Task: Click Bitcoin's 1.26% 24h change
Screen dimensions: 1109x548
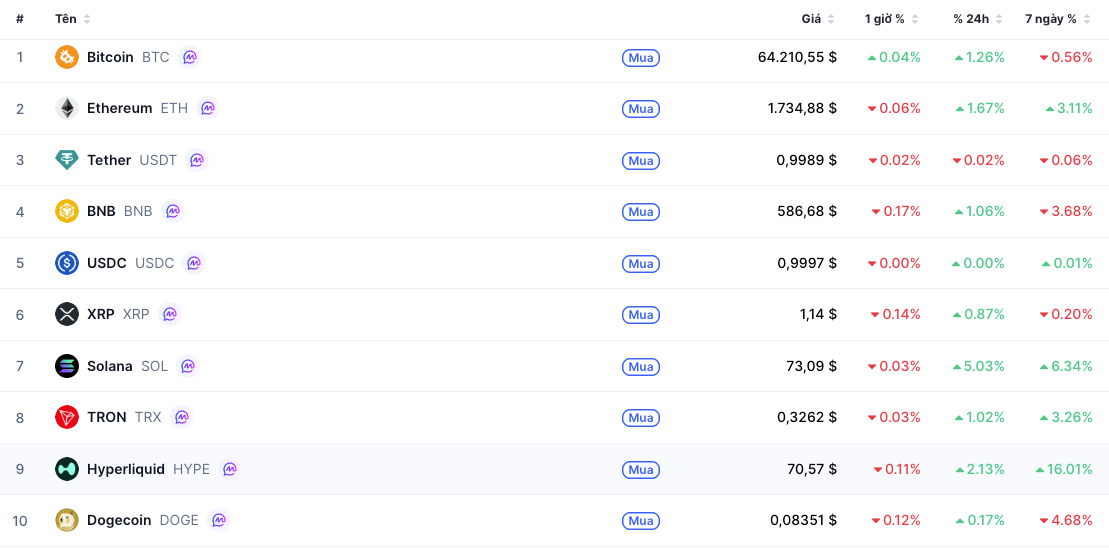Action: click(x=980, y=57)
